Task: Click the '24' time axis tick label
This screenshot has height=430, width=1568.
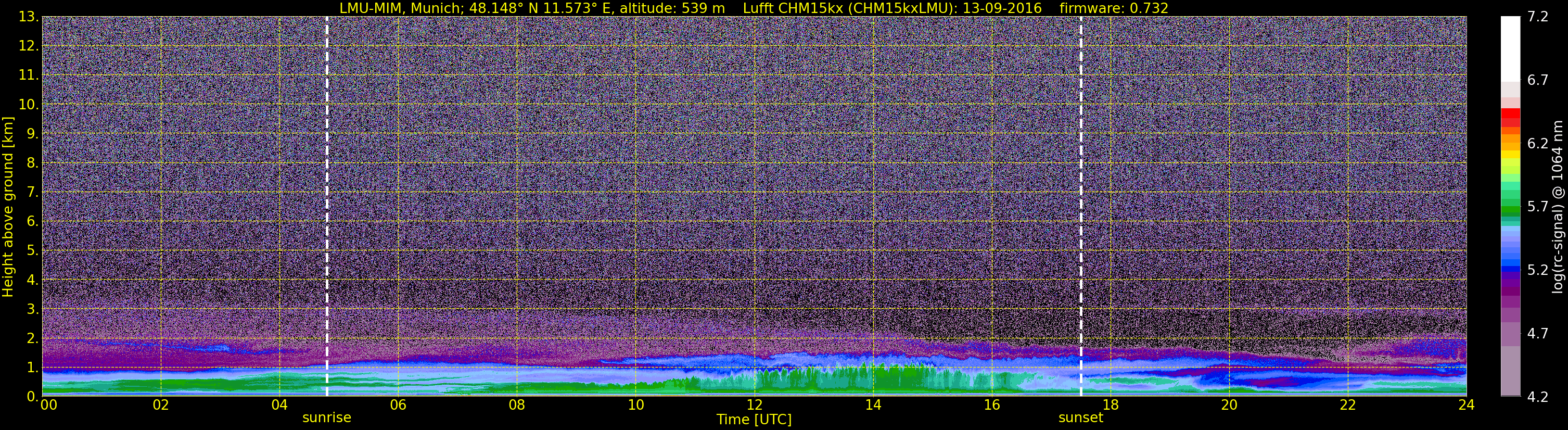Action: point(1467,405)
